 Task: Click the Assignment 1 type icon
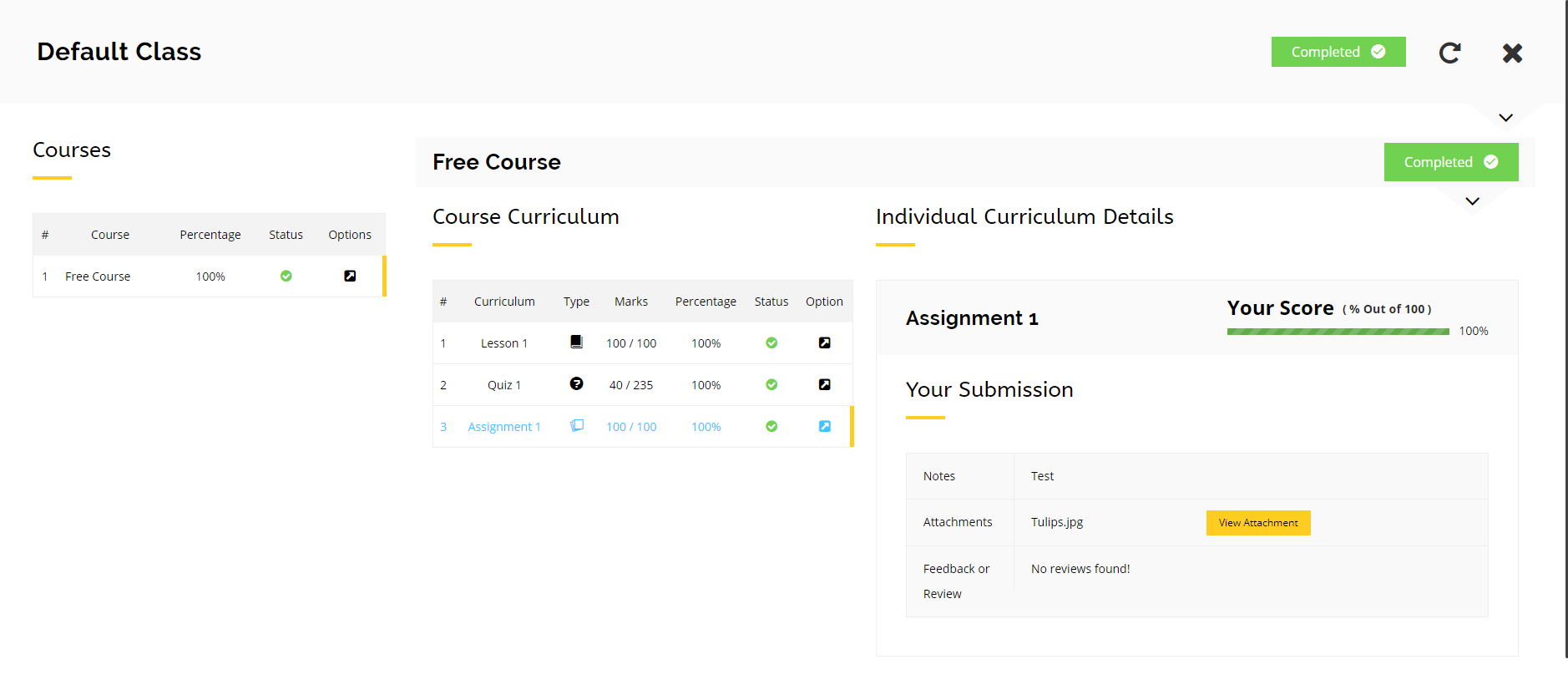[576, 426]
